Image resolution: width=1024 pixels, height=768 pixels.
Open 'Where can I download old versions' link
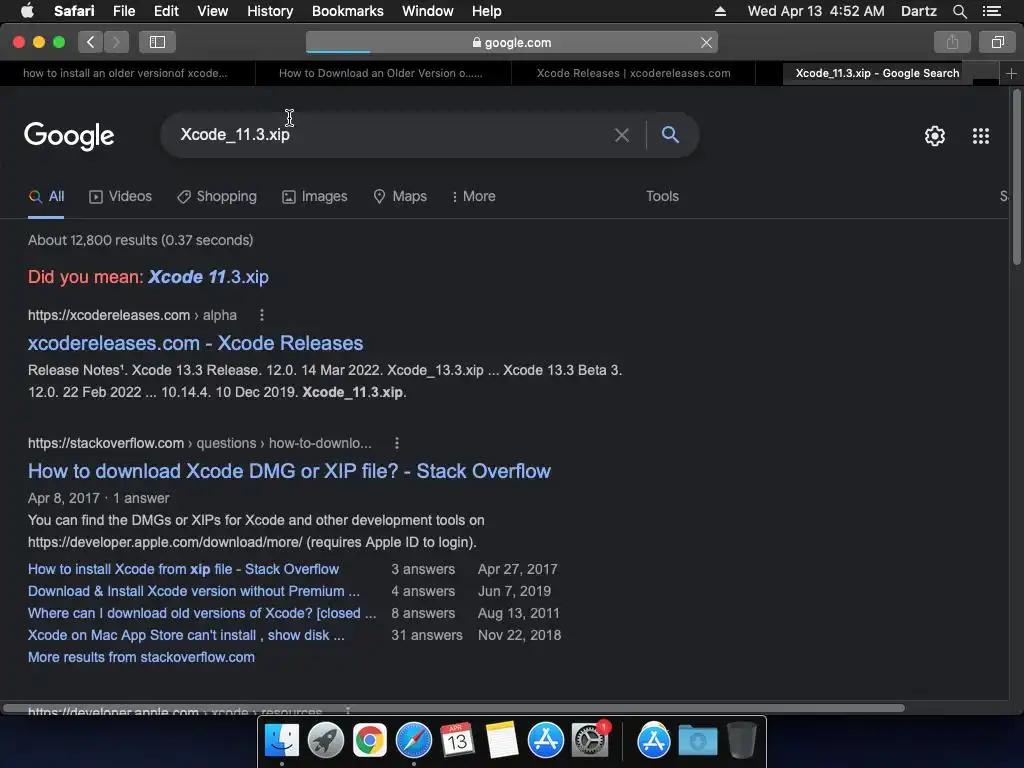202,613
